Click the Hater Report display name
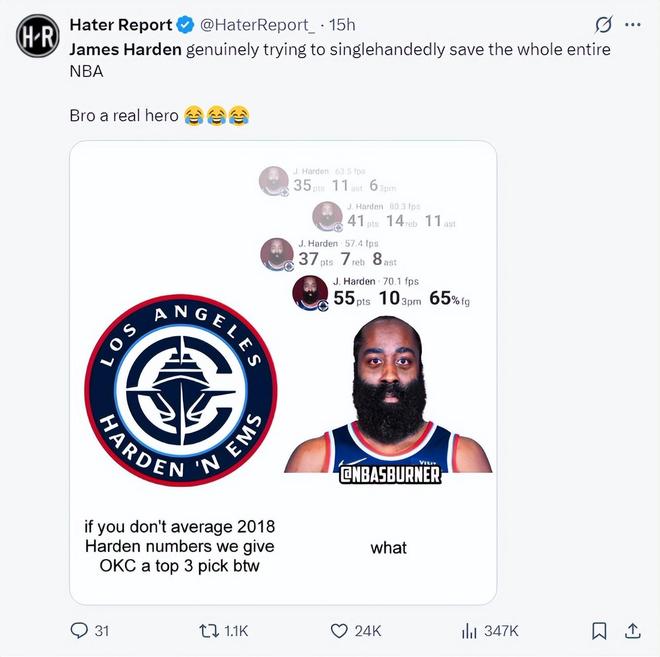The width and height of the screenshot is (660, 657). click(121, 25)
